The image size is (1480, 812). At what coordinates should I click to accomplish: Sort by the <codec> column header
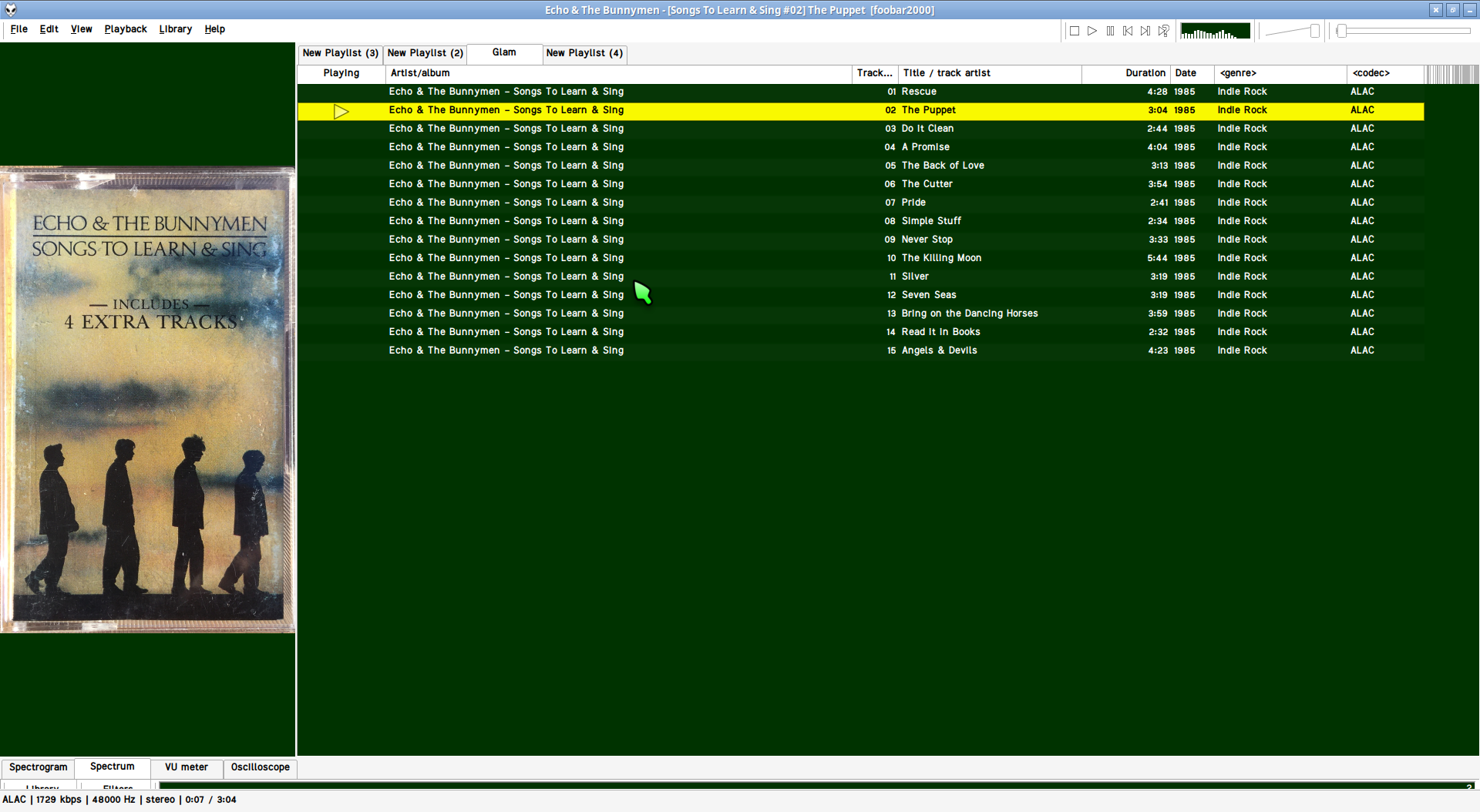[x=1385, y=73]
